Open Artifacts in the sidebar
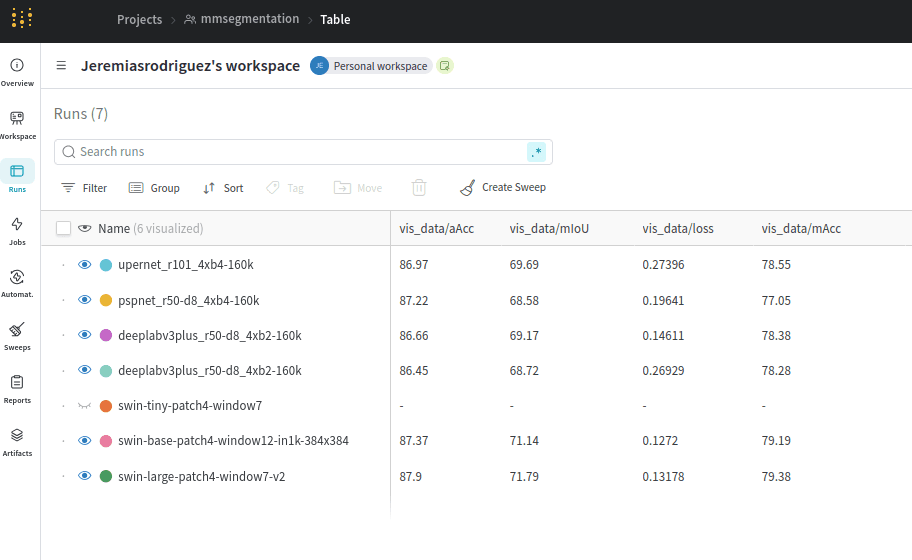Screen dimensions: 912x560 [x=17, y=442]
